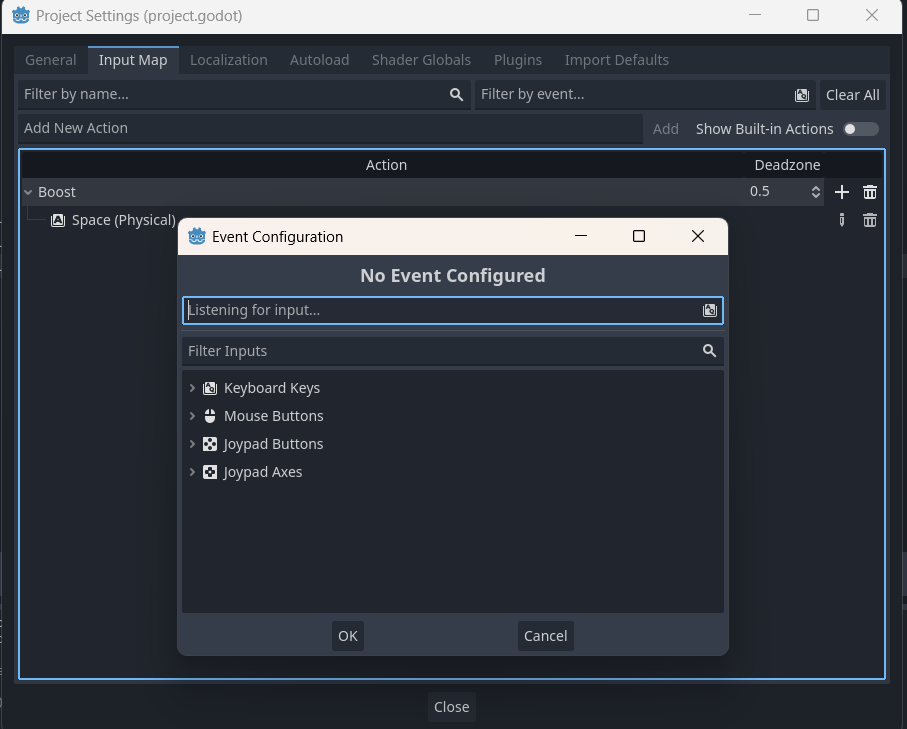
Task: Edit the Space (Physical) event pencil icon
Action: [842, 220]
